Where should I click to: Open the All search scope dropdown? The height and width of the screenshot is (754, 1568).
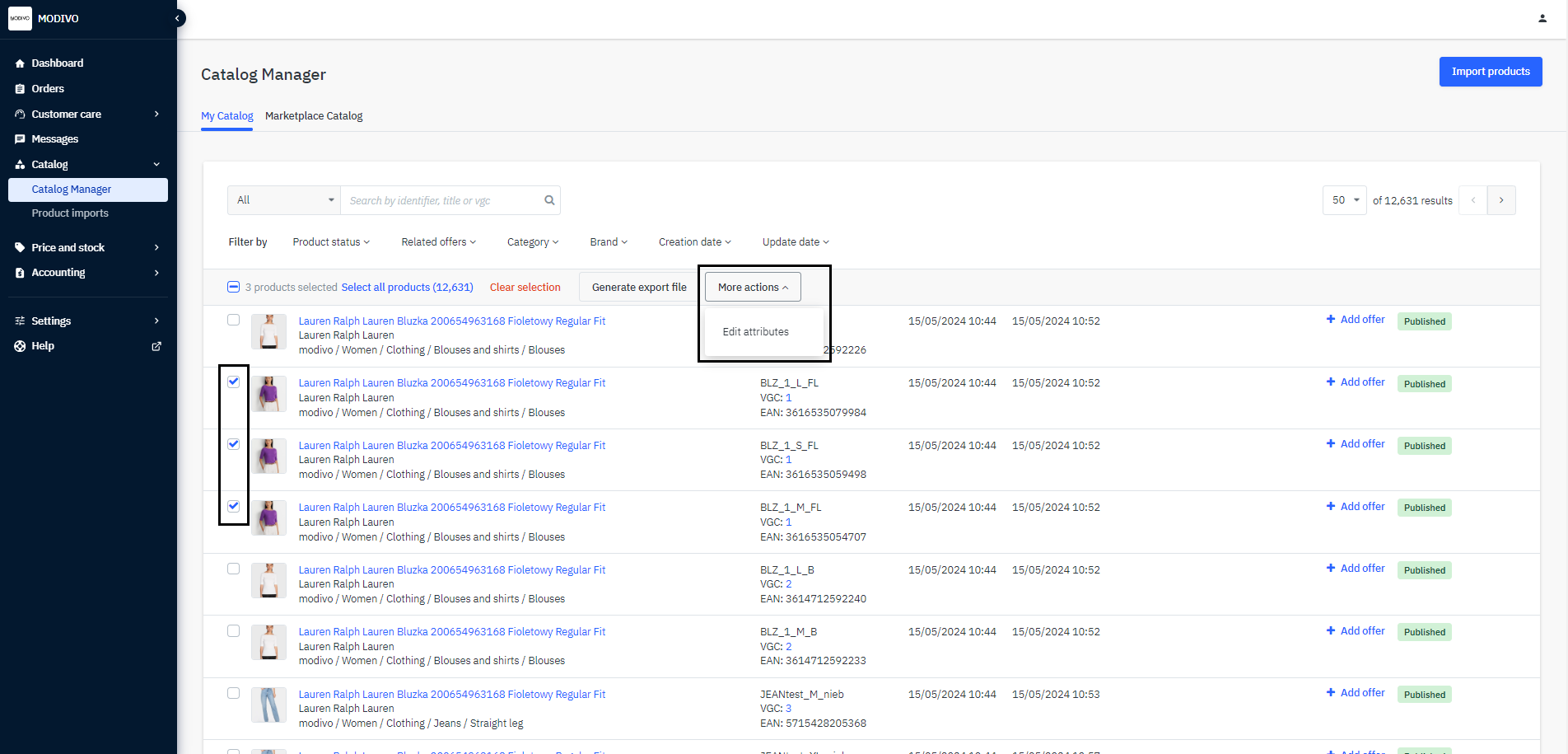tap(284, 200)
